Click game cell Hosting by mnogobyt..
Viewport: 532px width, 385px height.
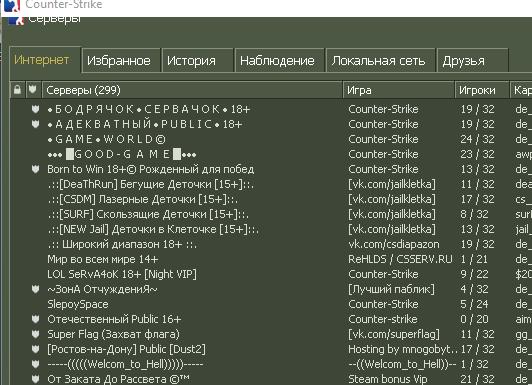tap(403, 349)
